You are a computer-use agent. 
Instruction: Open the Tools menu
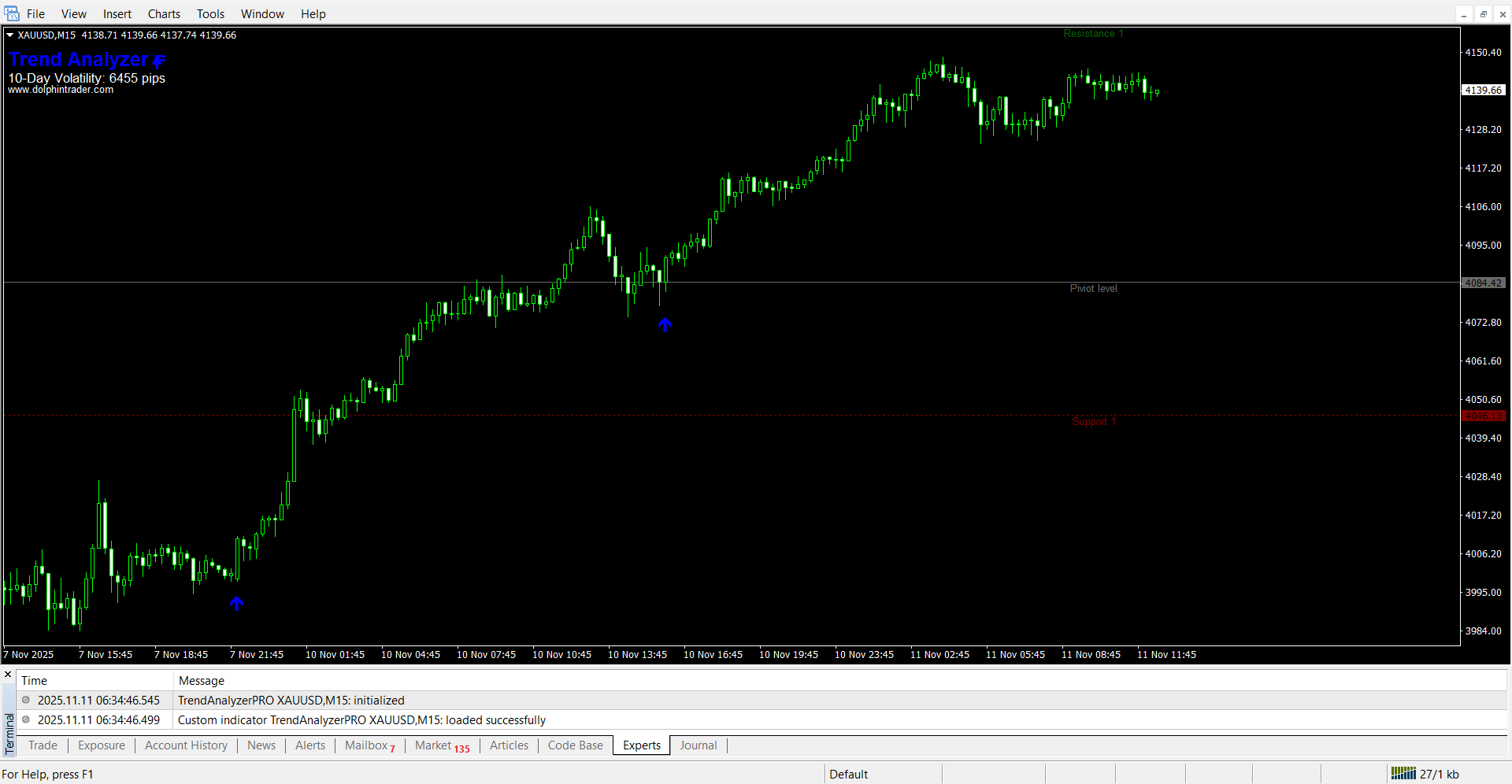(210, 13)
